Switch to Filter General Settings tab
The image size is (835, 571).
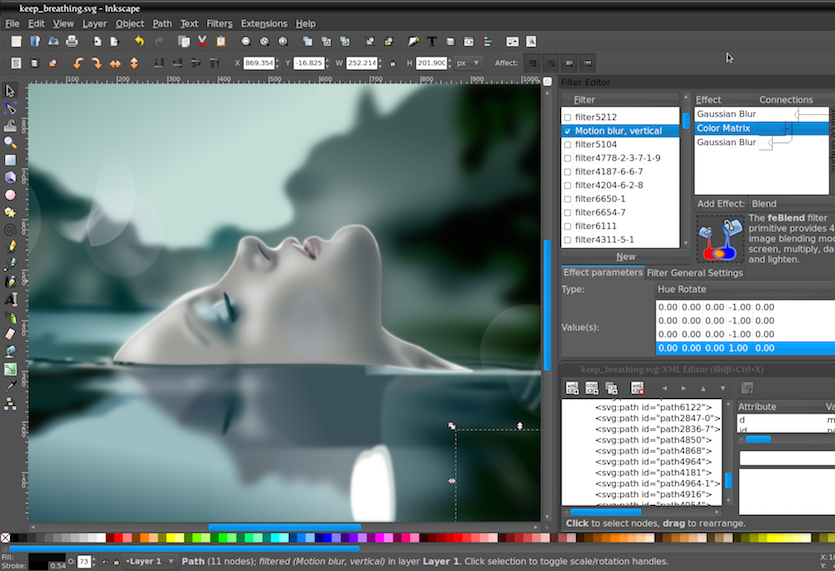tap(694, 273)
